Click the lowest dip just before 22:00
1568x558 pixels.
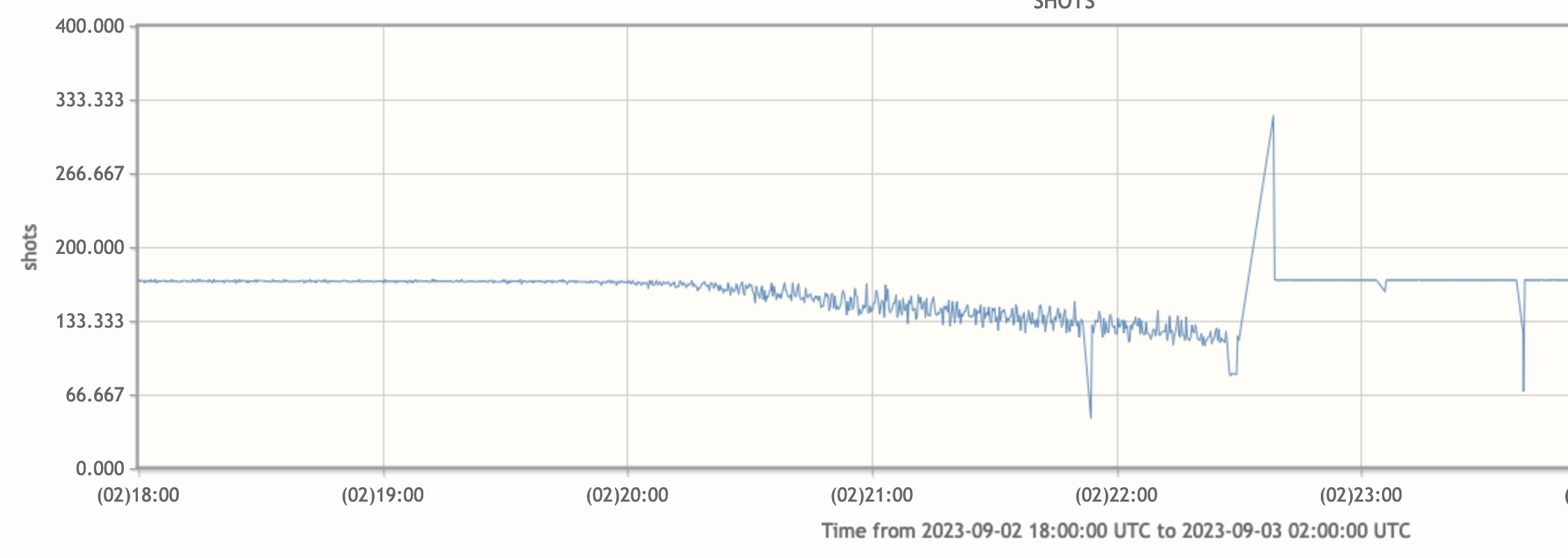1090,416
